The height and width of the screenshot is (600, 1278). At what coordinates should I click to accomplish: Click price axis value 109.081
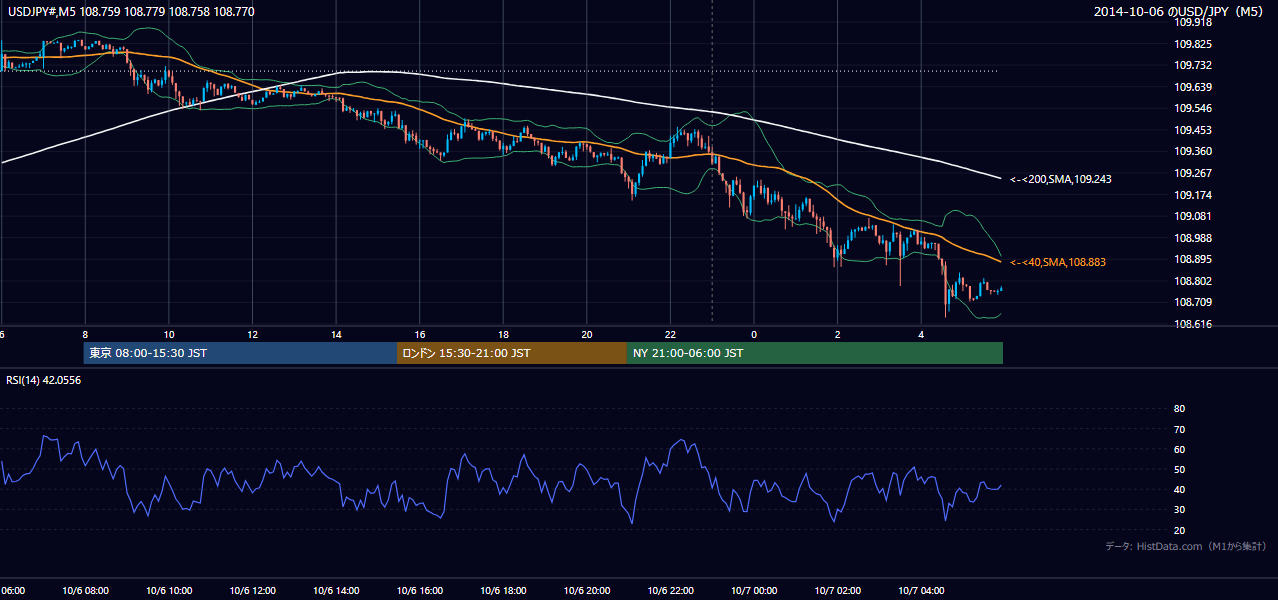pyautogui.click(x=1192, y=216)
